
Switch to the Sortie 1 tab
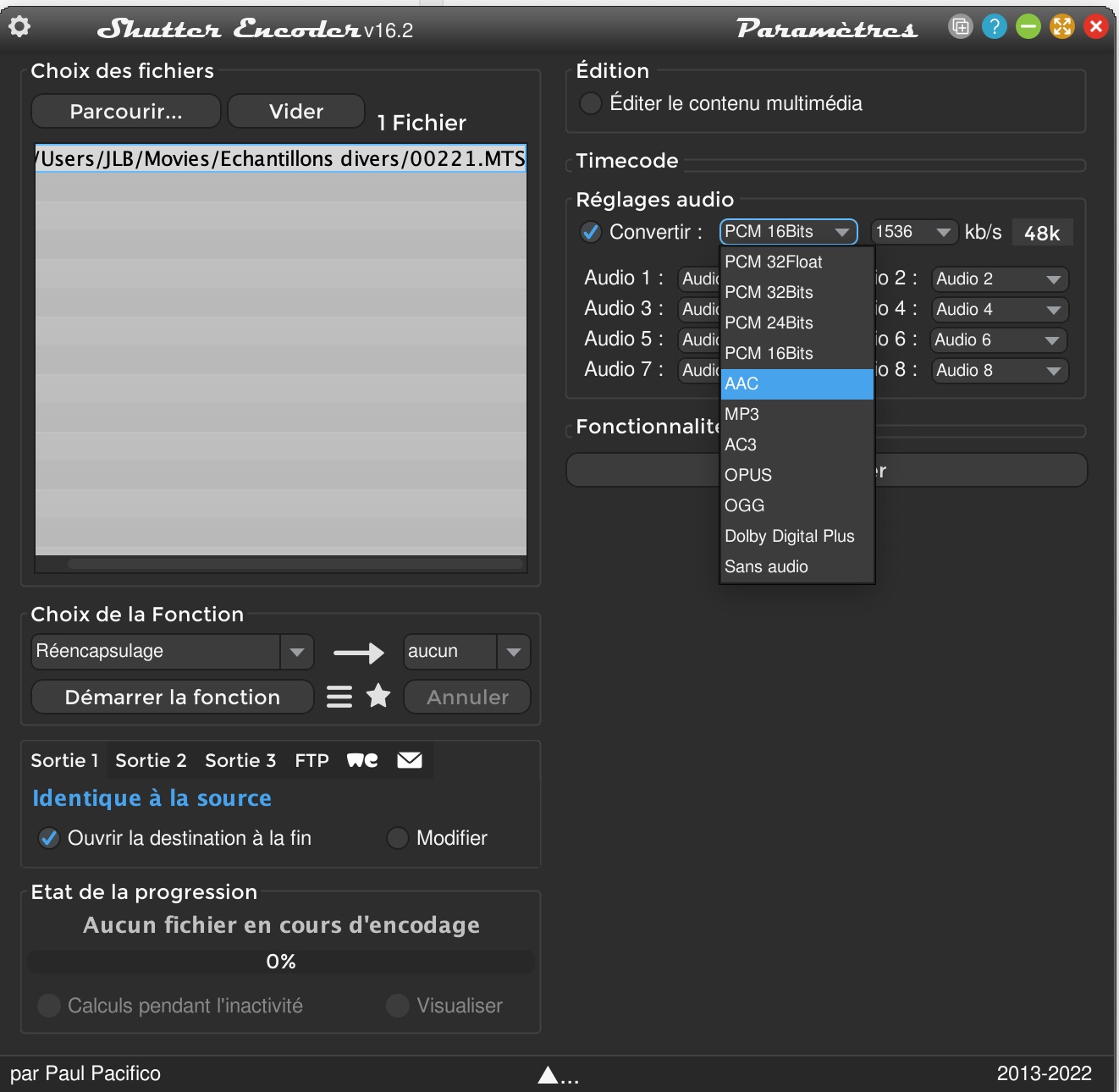[65, 760]
